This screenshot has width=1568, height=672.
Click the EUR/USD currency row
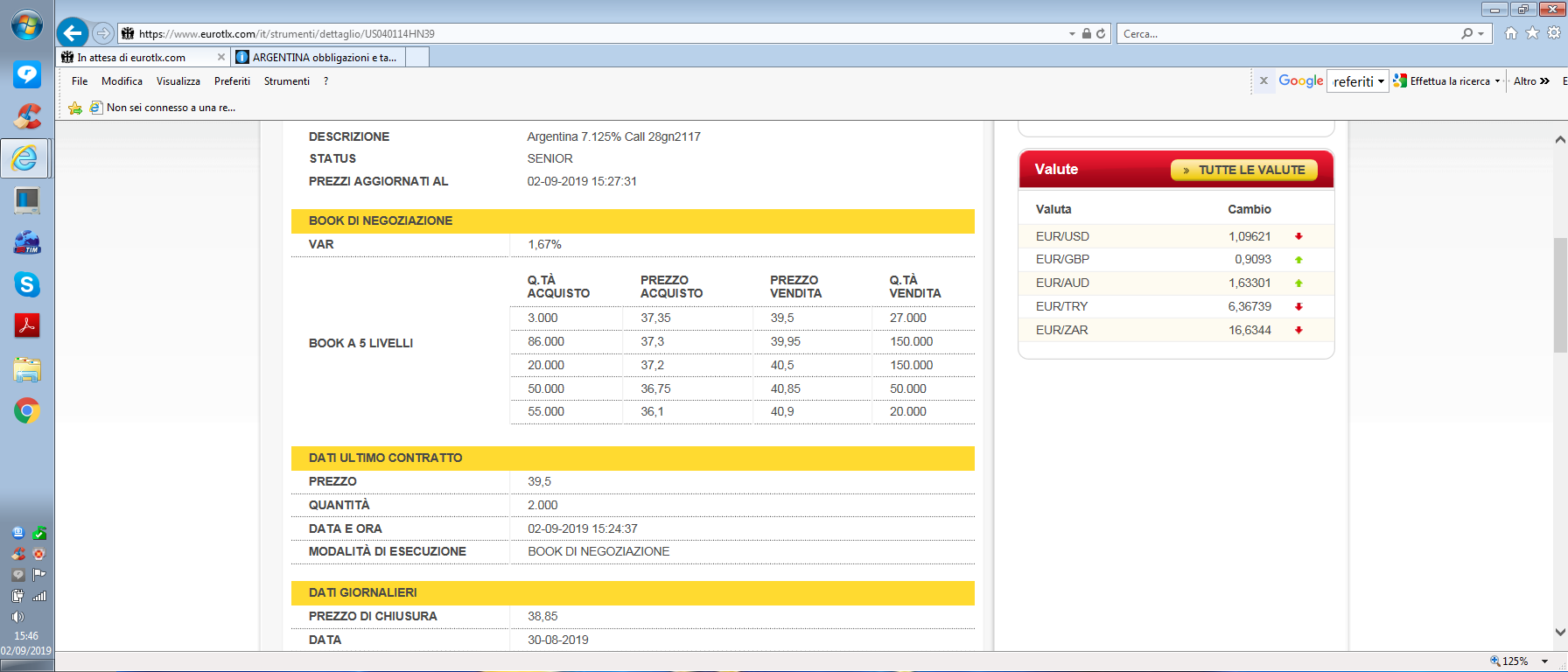1176,236
